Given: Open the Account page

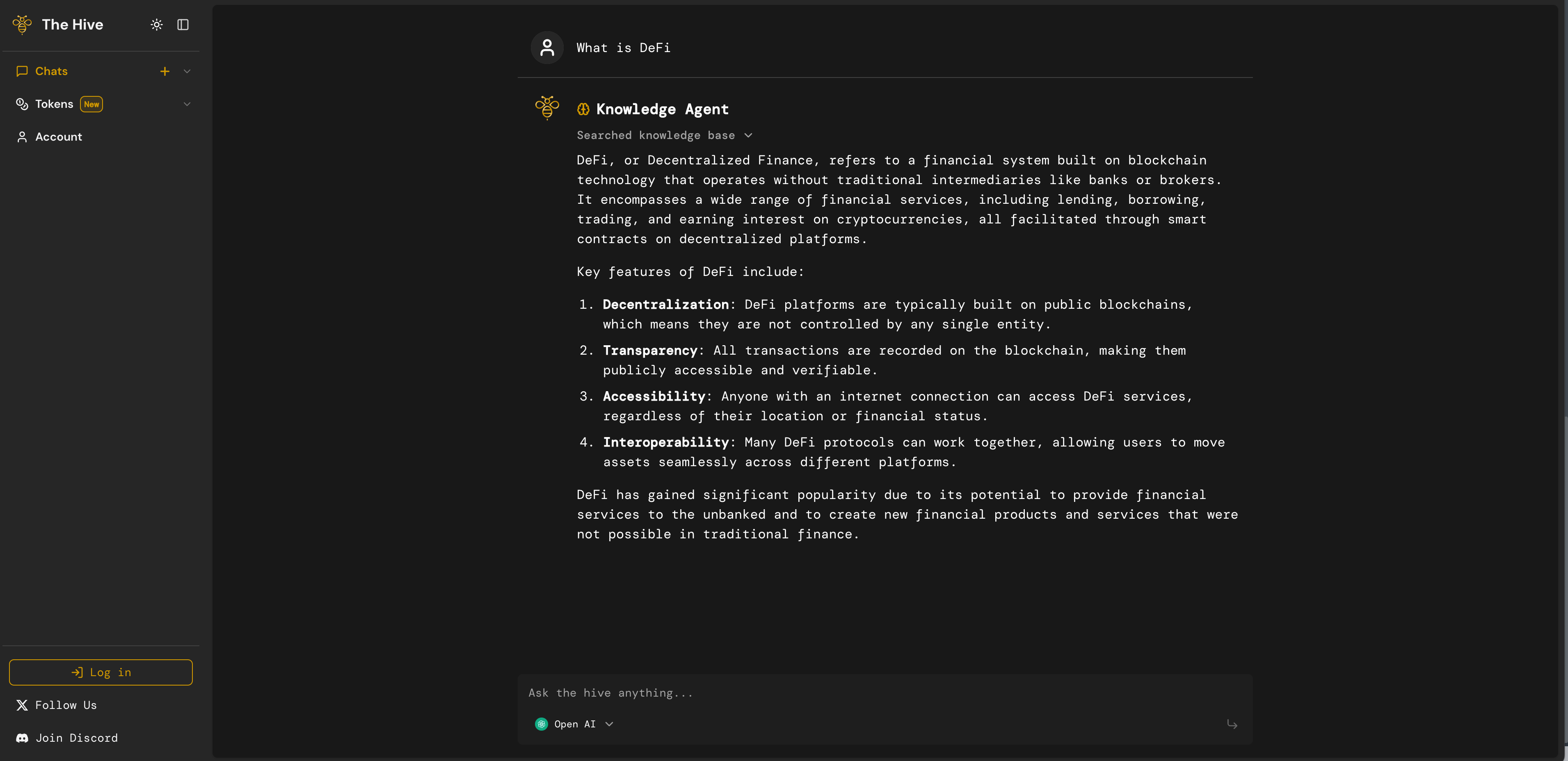Looking at the screenshot, I should tap(58, 137).
